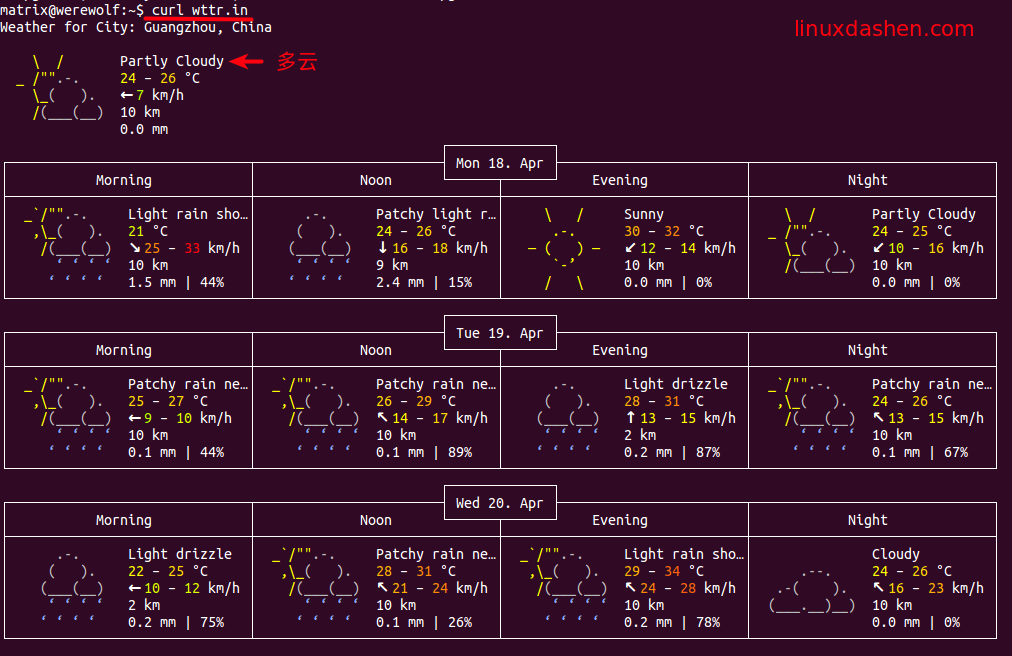Click the Morning column header under Monday

(124, 180)
